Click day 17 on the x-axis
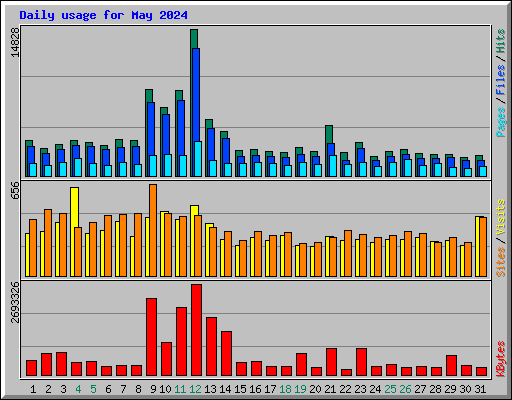The image size is (512, 400). [x=270, y=389]
